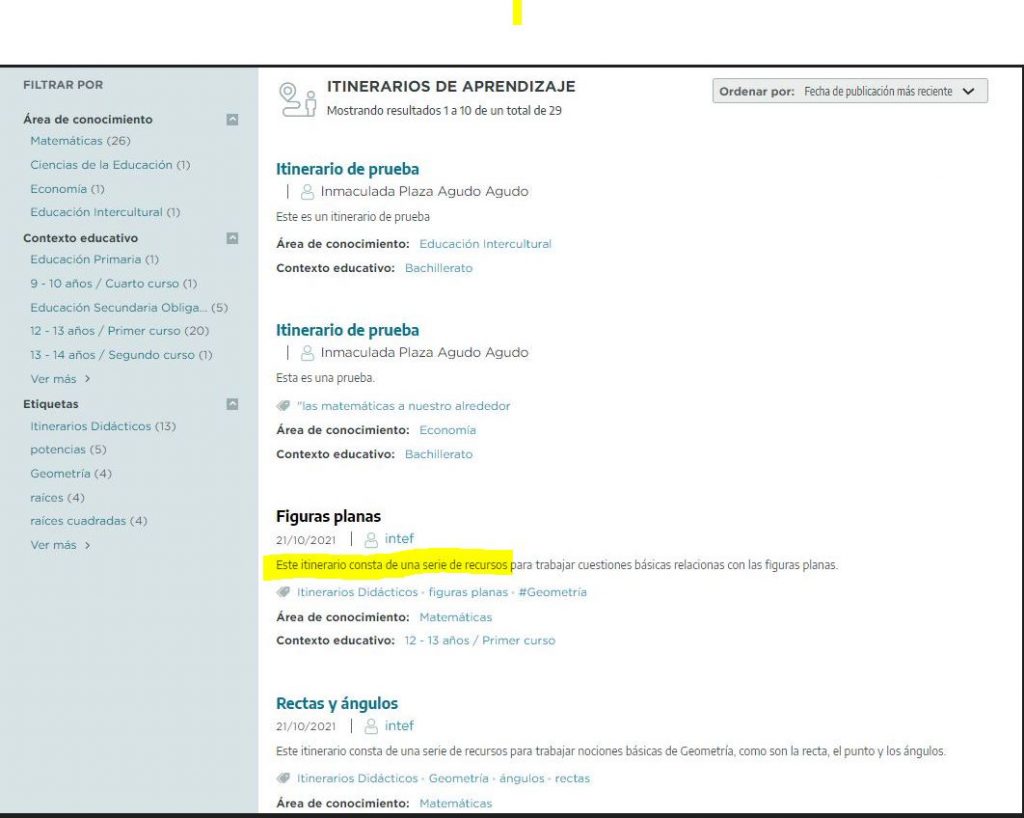Click 'Este es un itinerario de prueba' description
Viewport: 1024px width, 818px height.
tap(353, 217)
